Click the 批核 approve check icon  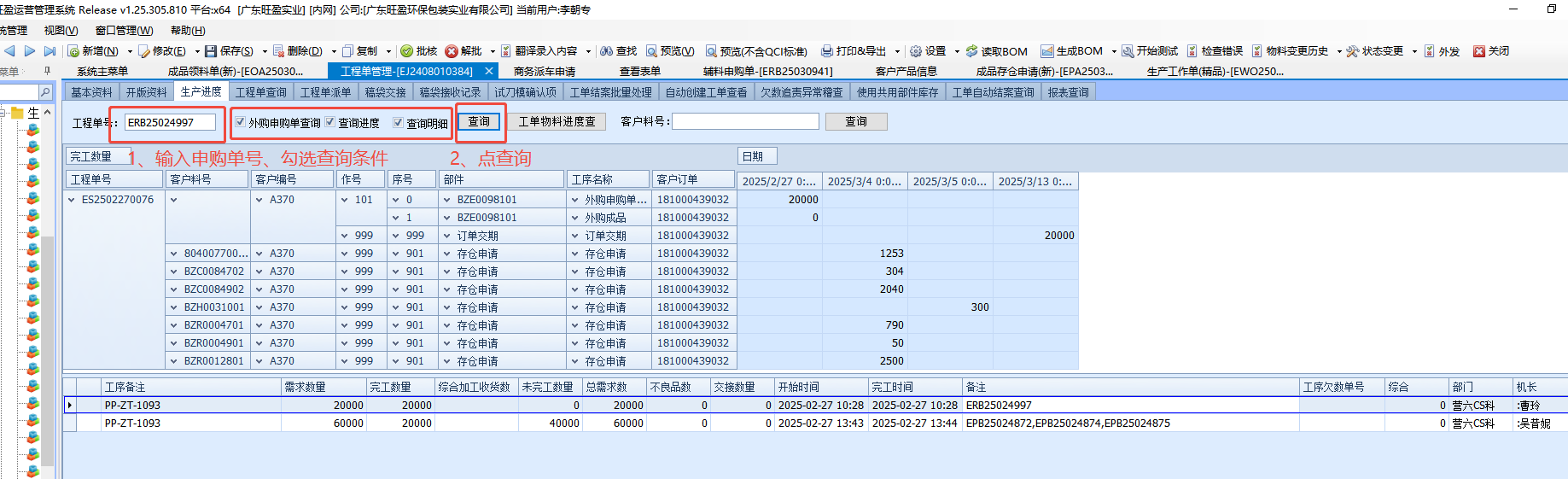pyautogui.click(x=407, y=51)
